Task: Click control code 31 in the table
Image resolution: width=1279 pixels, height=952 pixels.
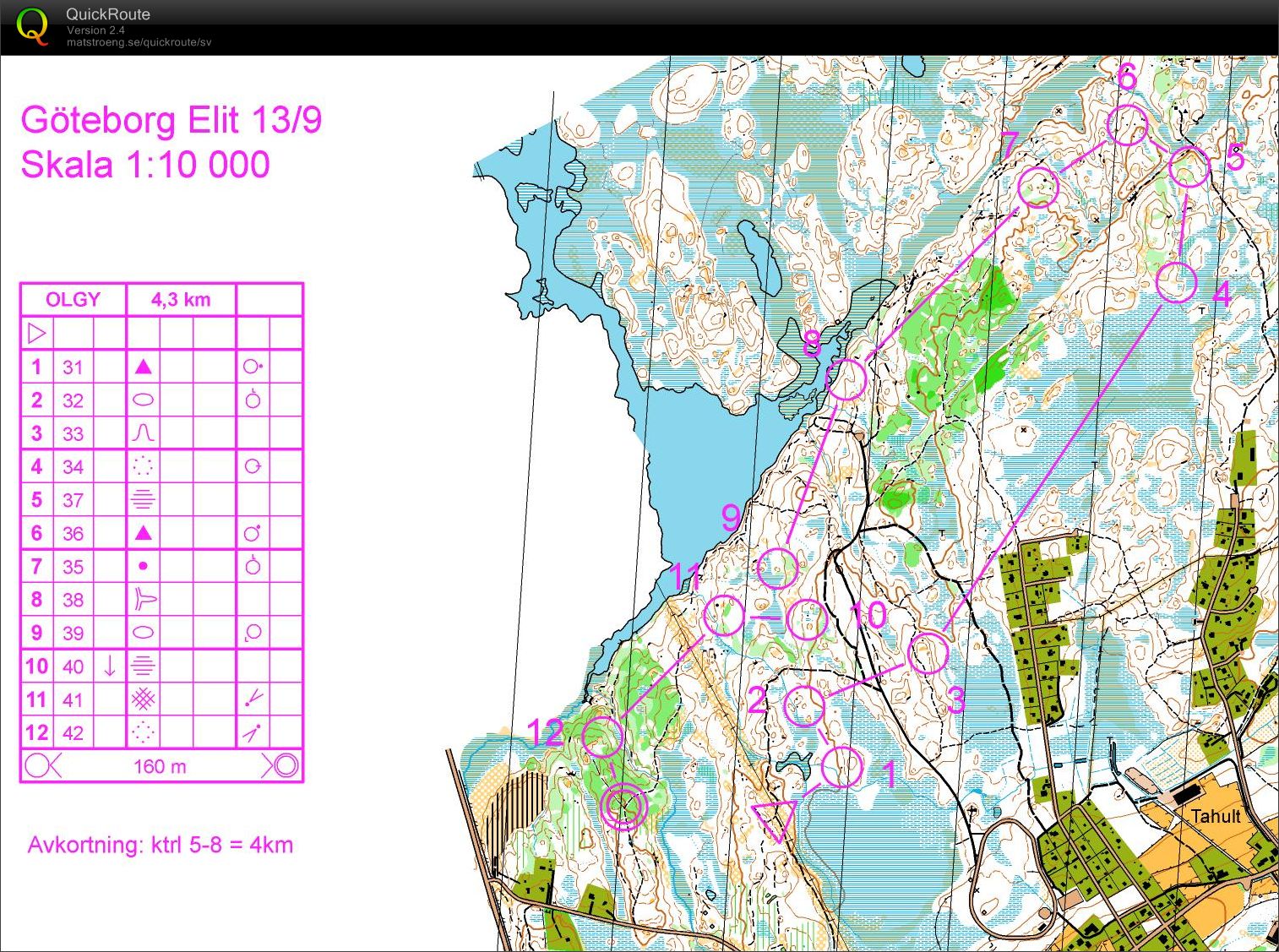Action: click(73, 367)
